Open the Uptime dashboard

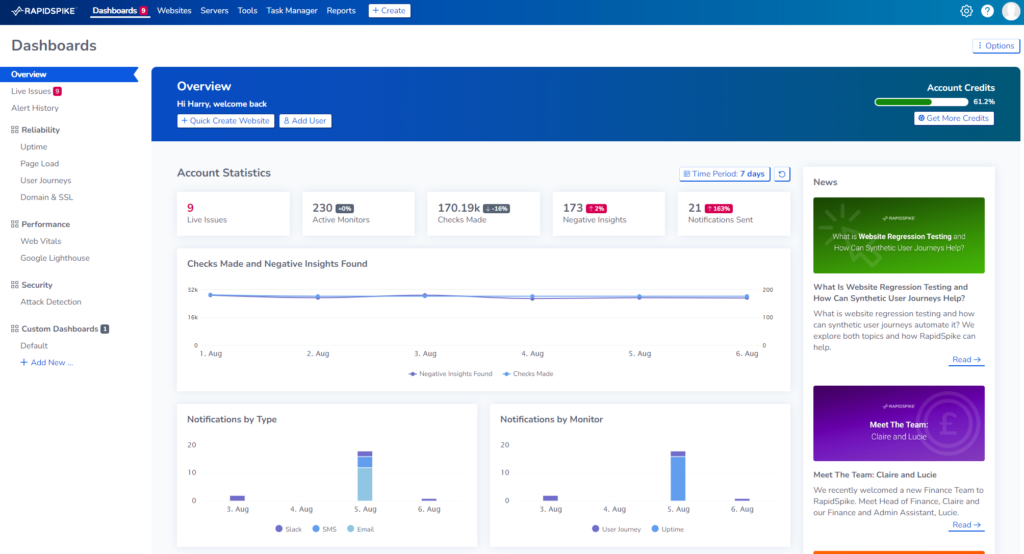33,147
